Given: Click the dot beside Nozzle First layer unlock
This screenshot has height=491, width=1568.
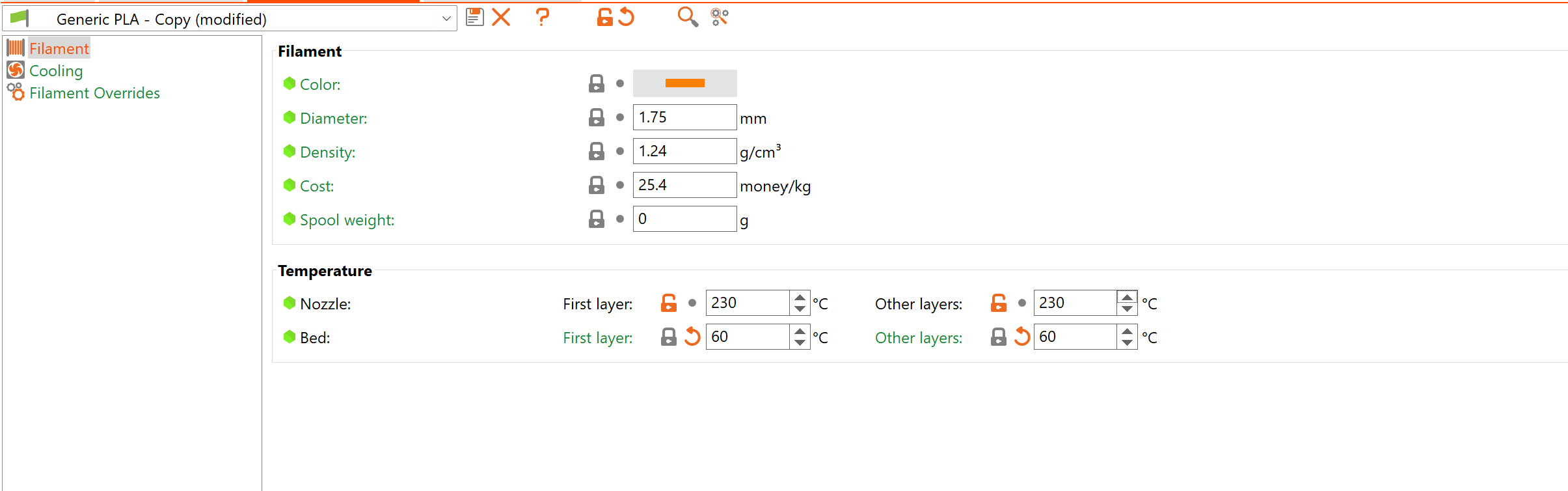Looking at the screenshot, I should tap(692, 303).
